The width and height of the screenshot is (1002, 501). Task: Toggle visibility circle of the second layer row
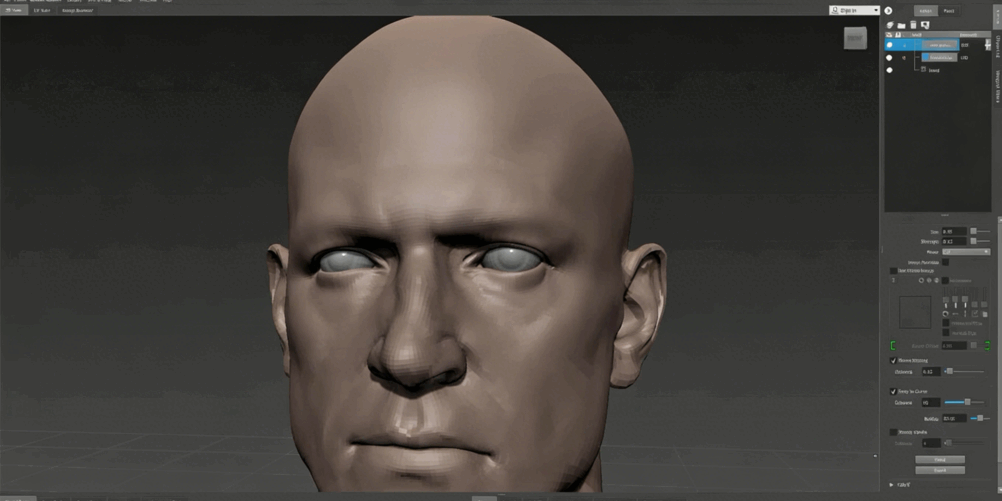coord(889,58)
